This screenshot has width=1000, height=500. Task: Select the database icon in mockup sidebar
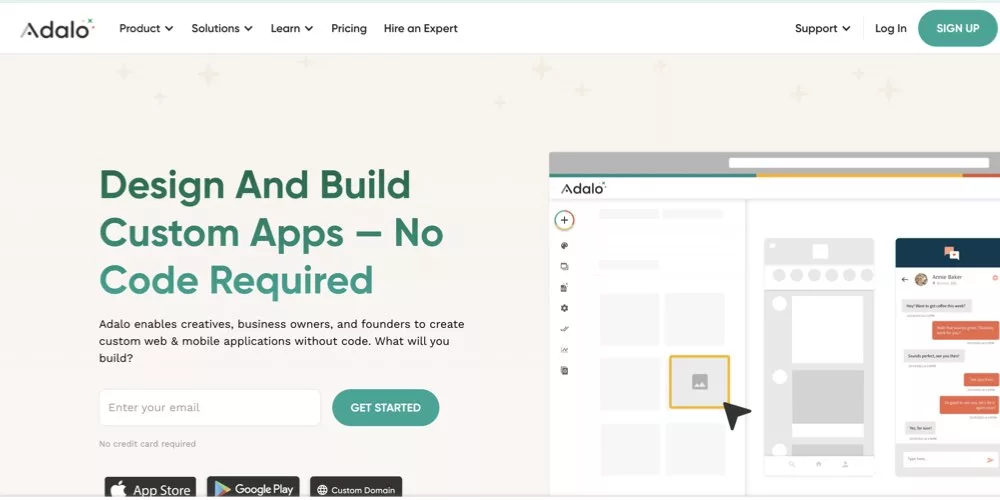(x=564, y=288)
